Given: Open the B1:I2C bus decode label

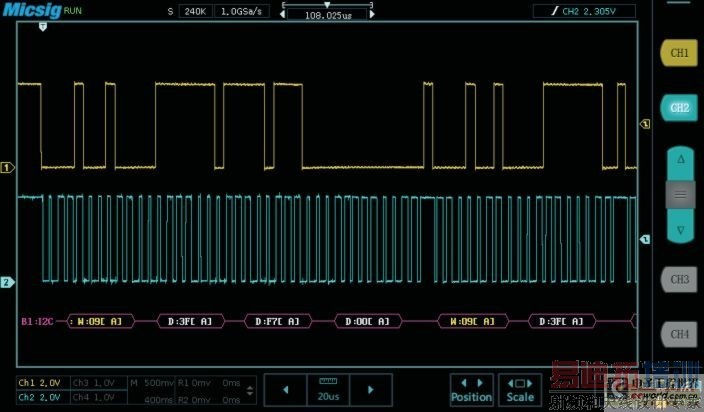Looking at the screenshot, I should point(37,321).
